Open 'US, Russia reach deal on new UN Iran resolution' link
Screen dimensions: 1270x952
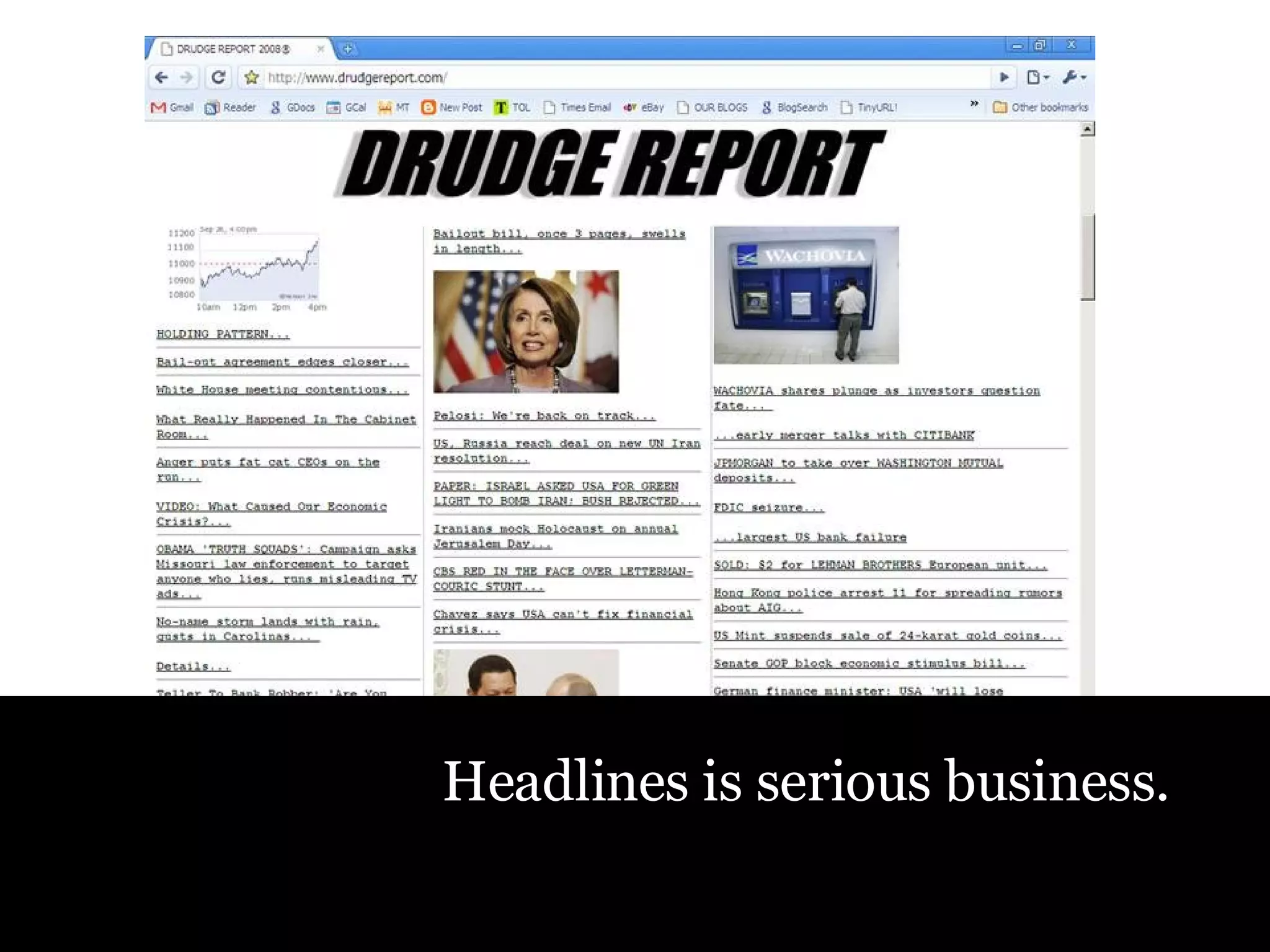(x=567, y=451)
